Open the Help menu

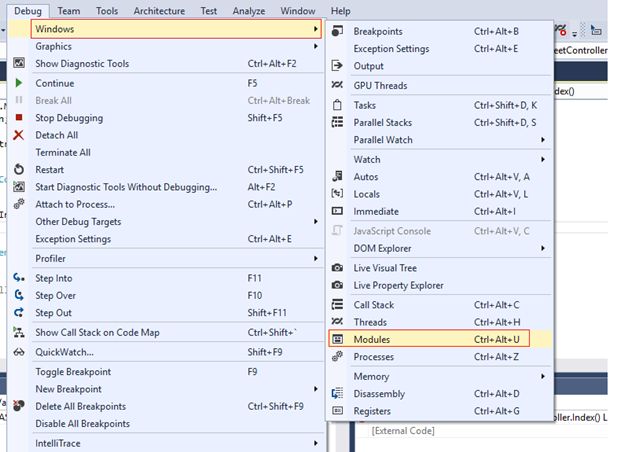(341, 11)
